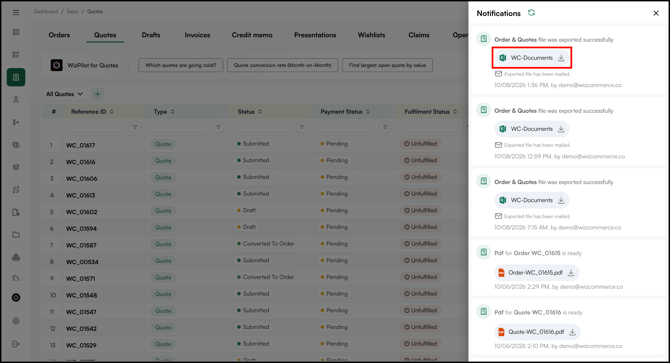Click 'Pdf for Order WC_01615 is ready' notification
The height and width of the screenshot is (363, 670).
(538, 253)
